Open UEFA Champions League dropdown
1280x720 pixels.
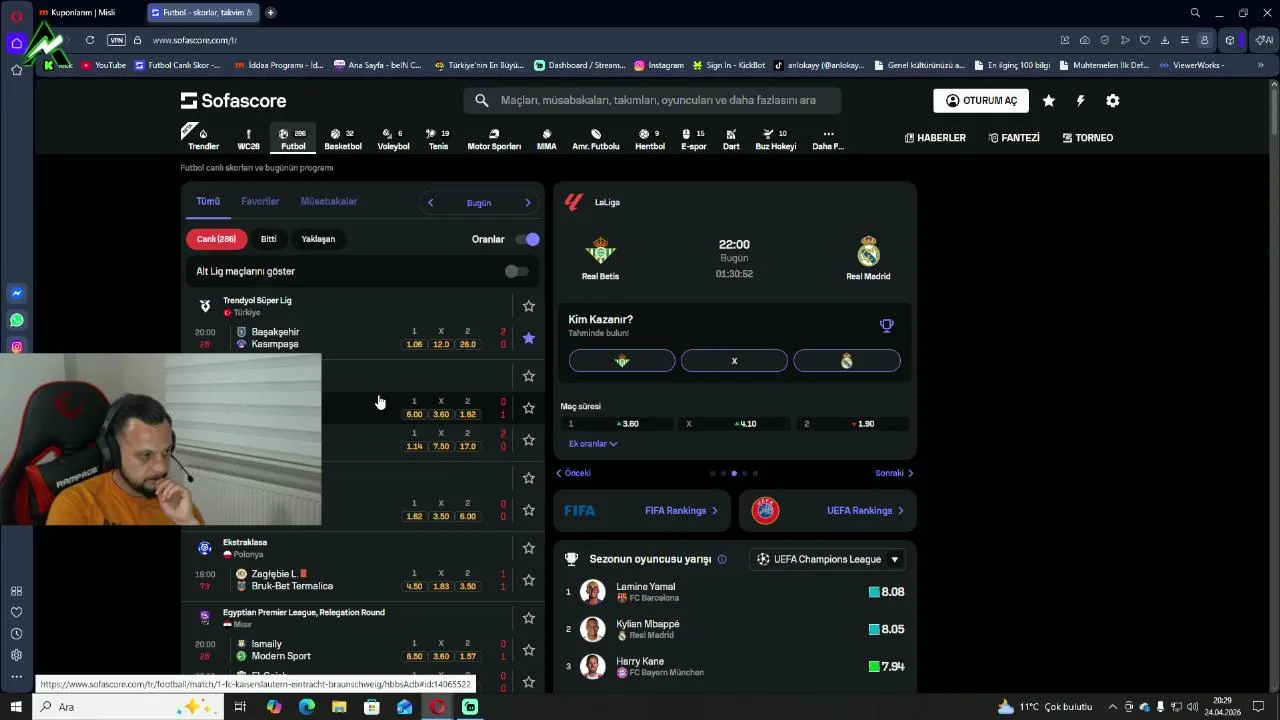tap(828, 559)
